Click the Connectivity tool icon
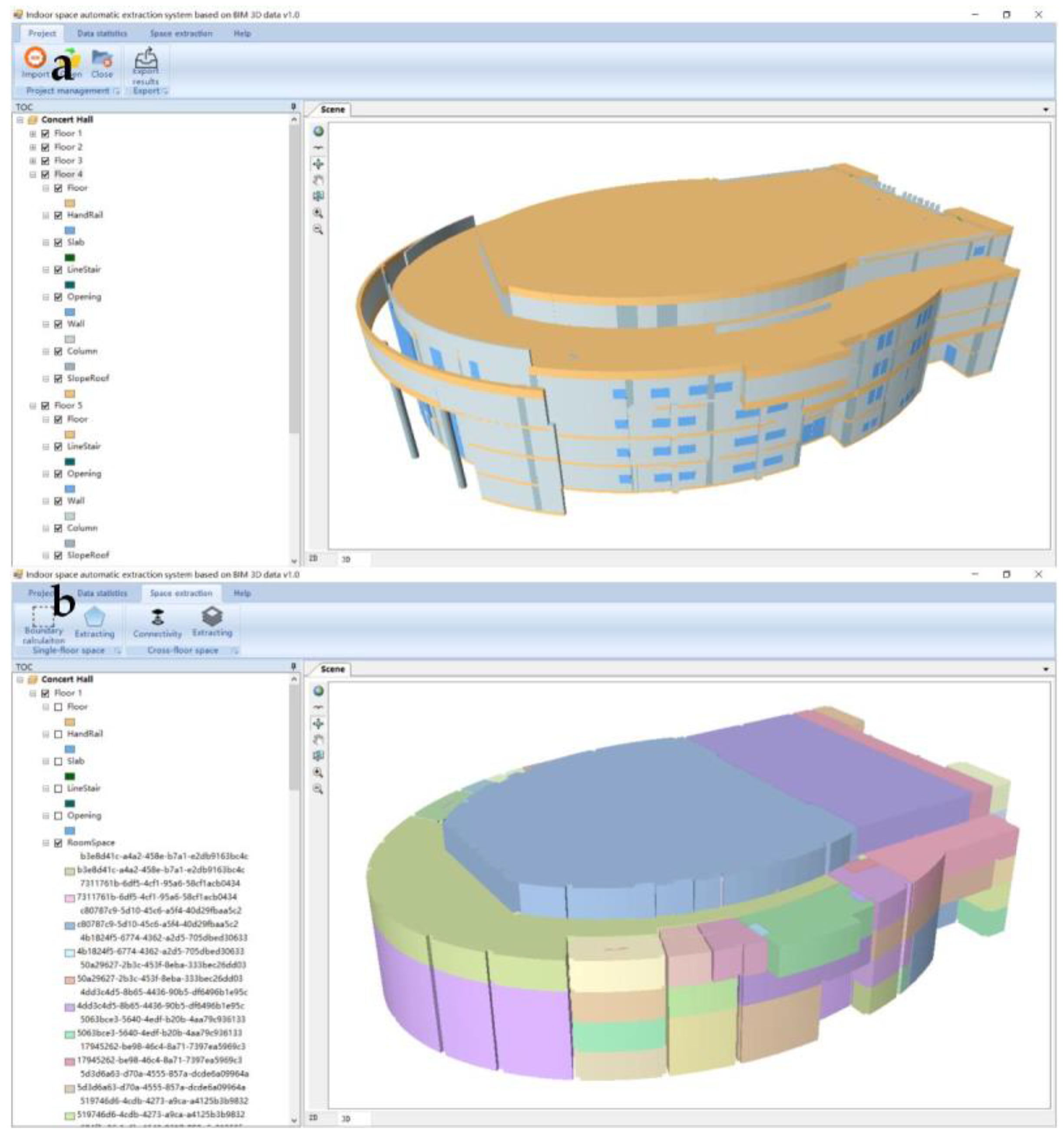Image resolution: width=1064 pixels, height=1138 pixels. (x=158, y=618)
